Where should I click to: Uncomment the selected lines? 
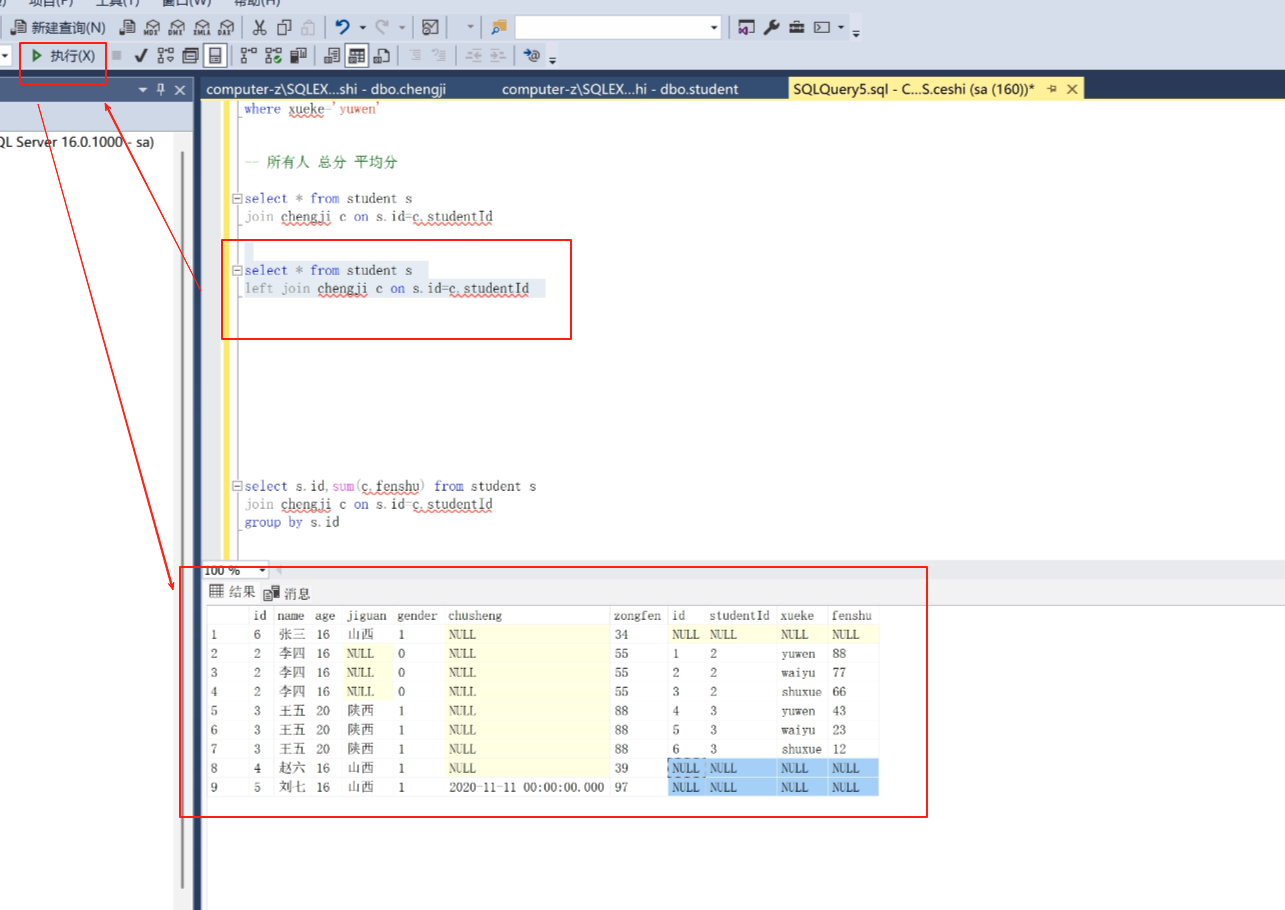439,56
